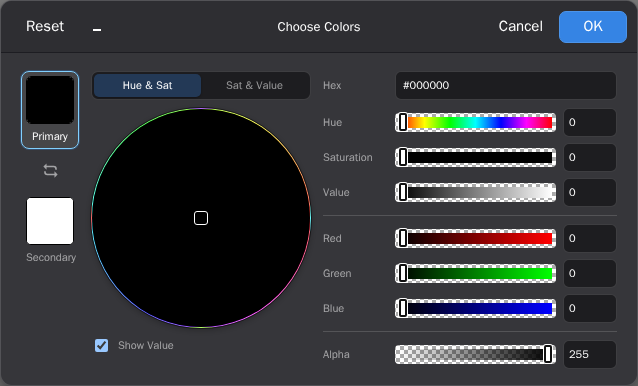Image resolution: width=638 pixels, height=386 pixels.
Task: Click the Red value input box
Action: click(590, 238)
